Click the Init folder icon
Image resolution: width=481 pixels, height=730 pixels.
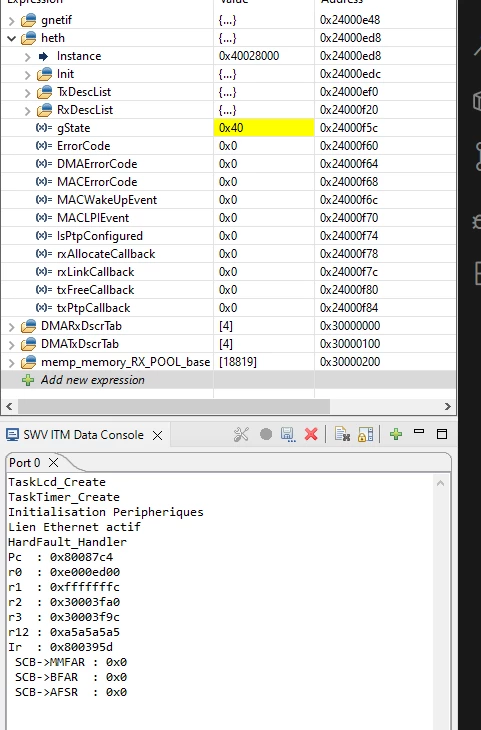point(44,74)
